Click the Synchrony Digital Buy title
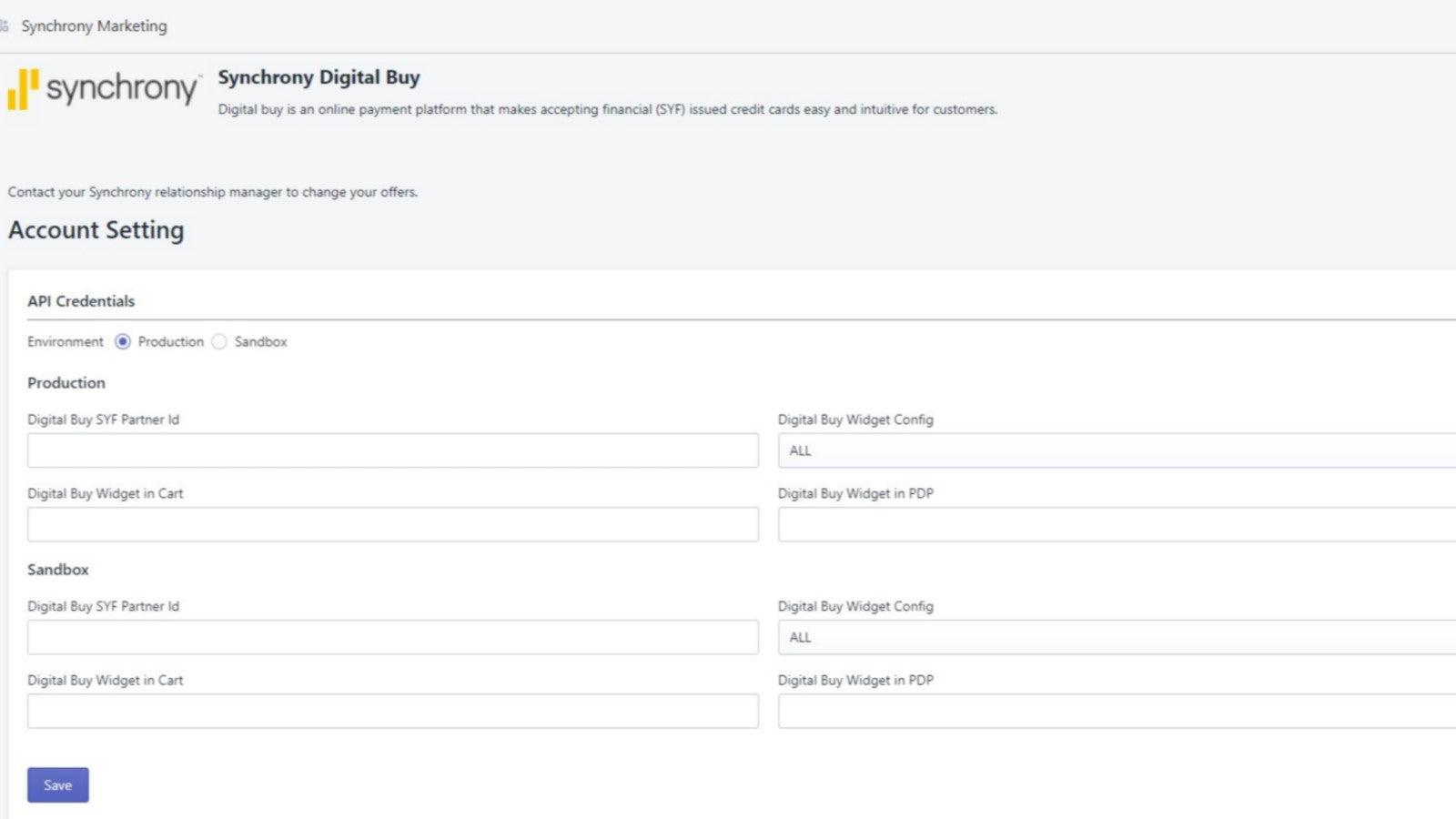This screenshot has height=819, width=1456. (x=318, y=77)
